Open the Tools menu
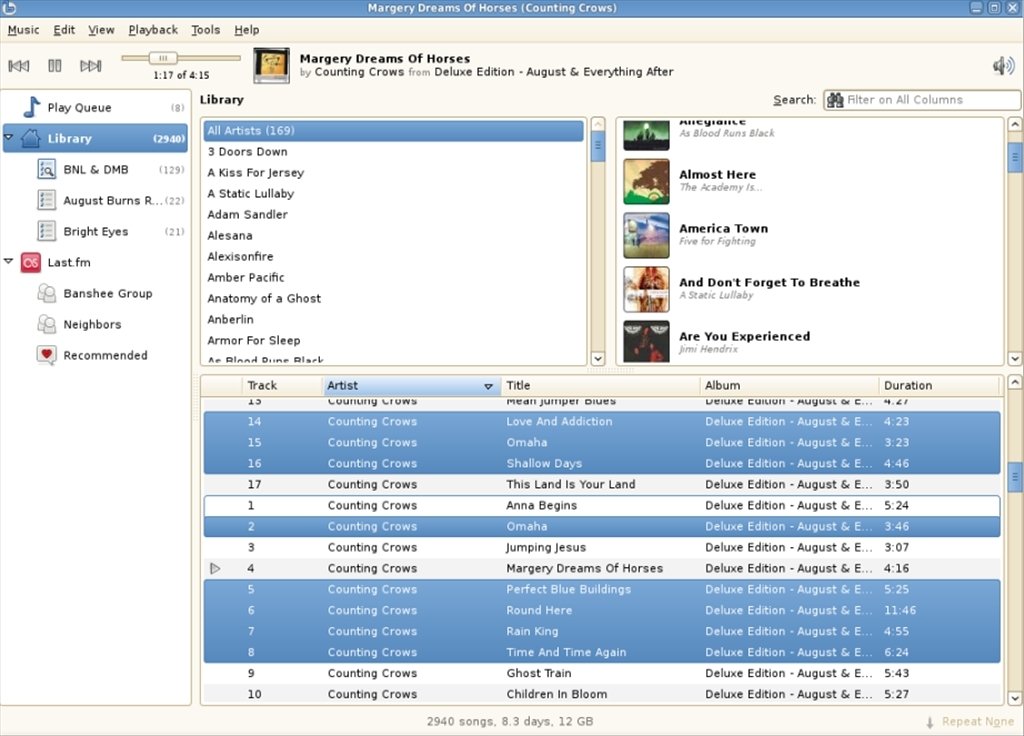The width and height of the screenshot is (1024, 736). point(205,30)
